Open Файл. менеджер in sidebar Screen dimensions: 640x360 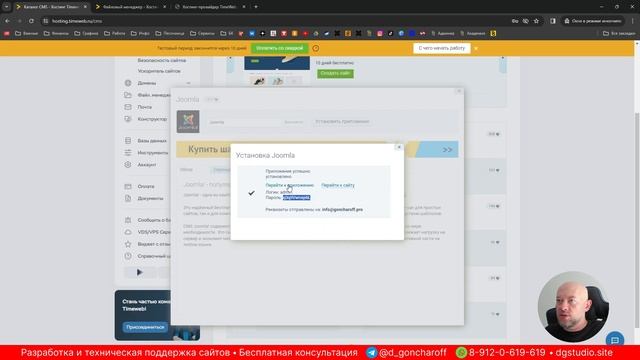pos(154,95)
